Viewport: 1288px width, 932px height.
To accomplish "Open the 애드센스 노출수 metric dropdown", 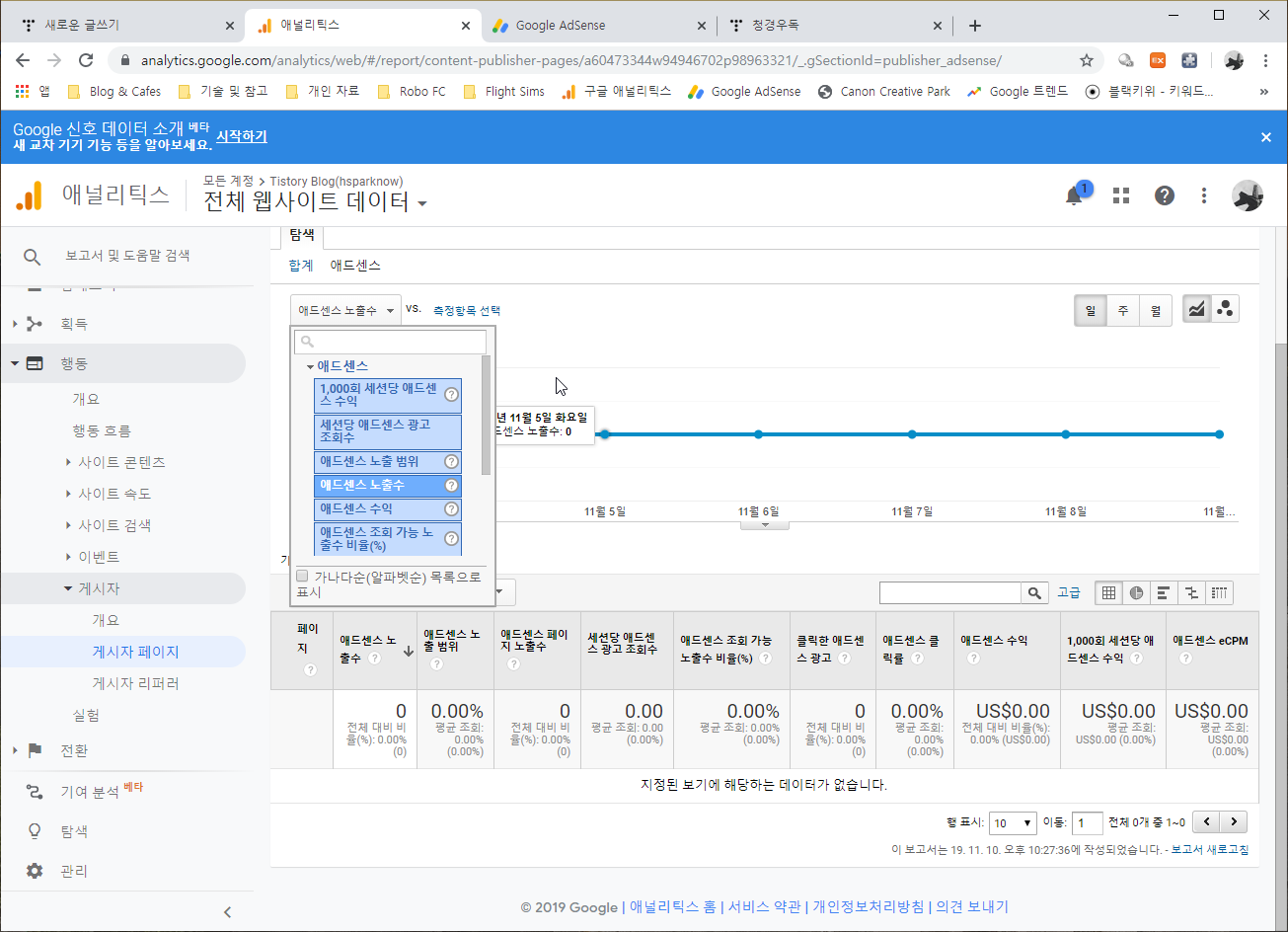I will point(345,310).
